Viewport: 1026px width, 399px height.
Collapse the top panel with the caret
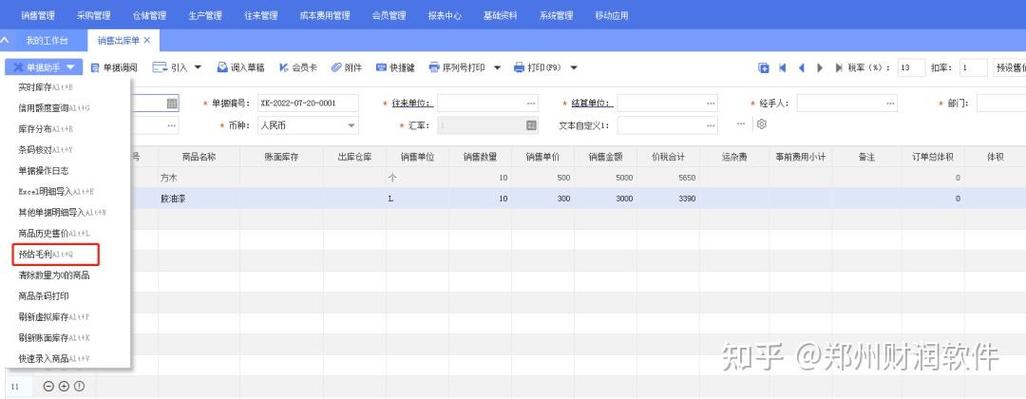(5, 40)
